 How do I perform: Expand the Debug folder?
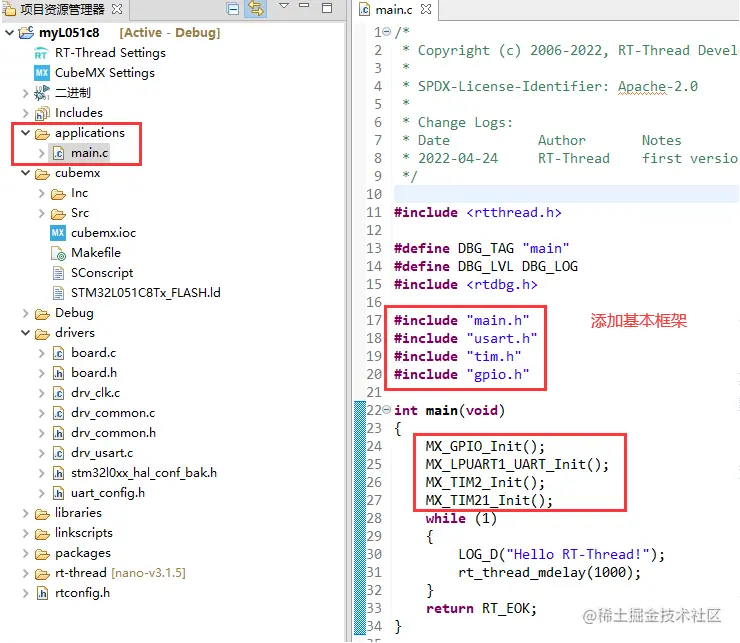click(25, 313)
